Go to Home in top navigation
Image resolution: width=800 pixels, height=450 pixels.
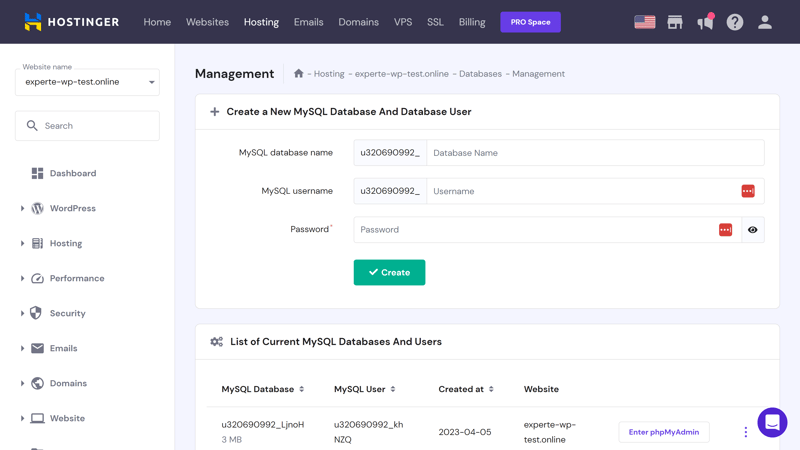157,22
